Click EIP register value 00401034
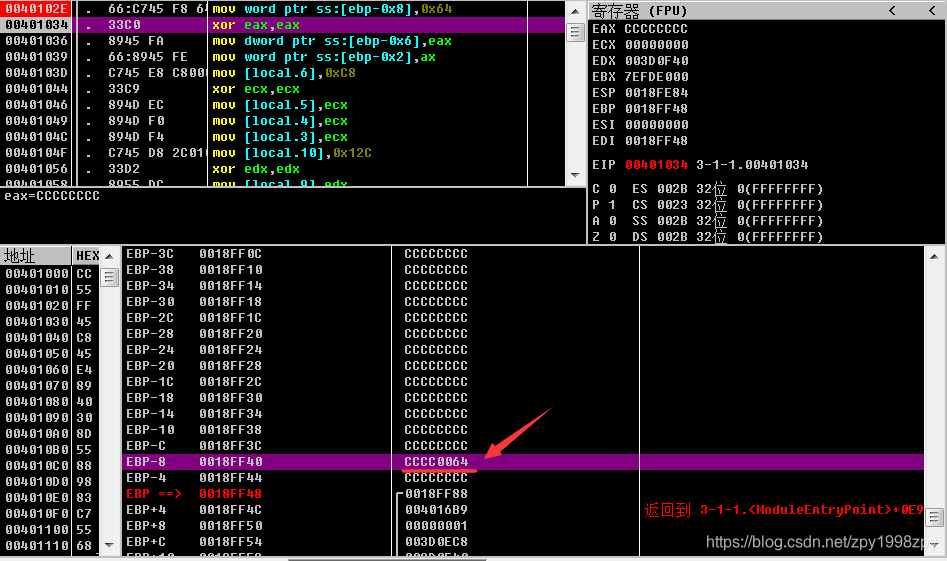 tap(656, 164)
